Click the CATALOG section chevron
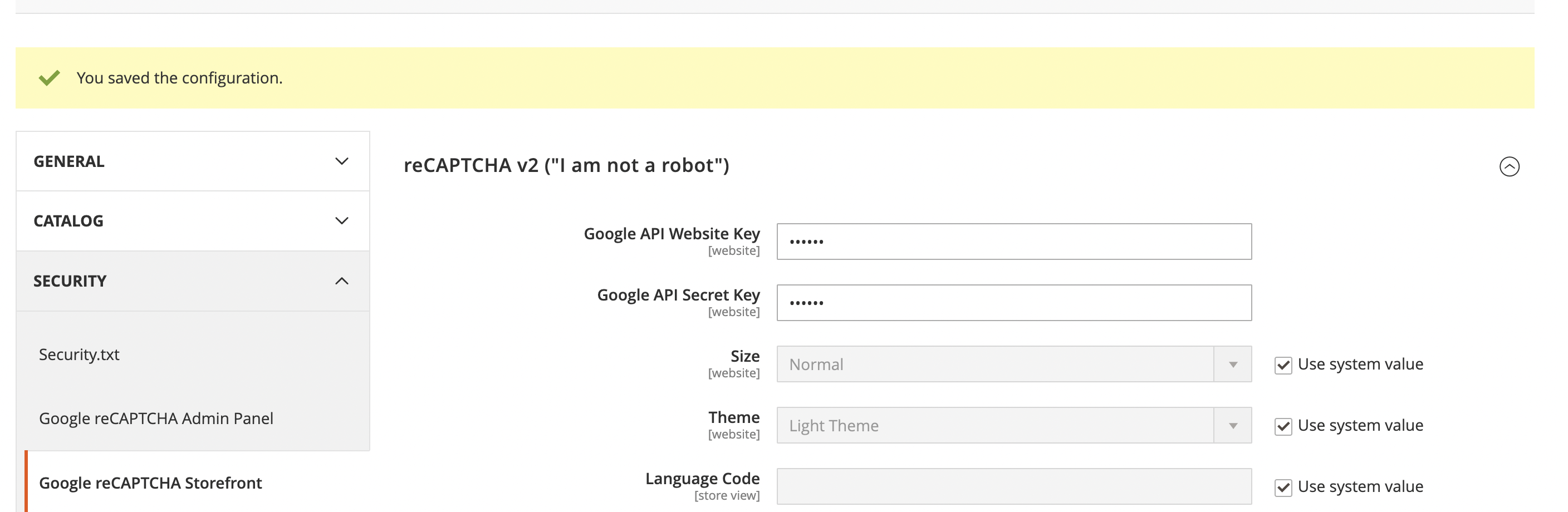 click(341, 221)
